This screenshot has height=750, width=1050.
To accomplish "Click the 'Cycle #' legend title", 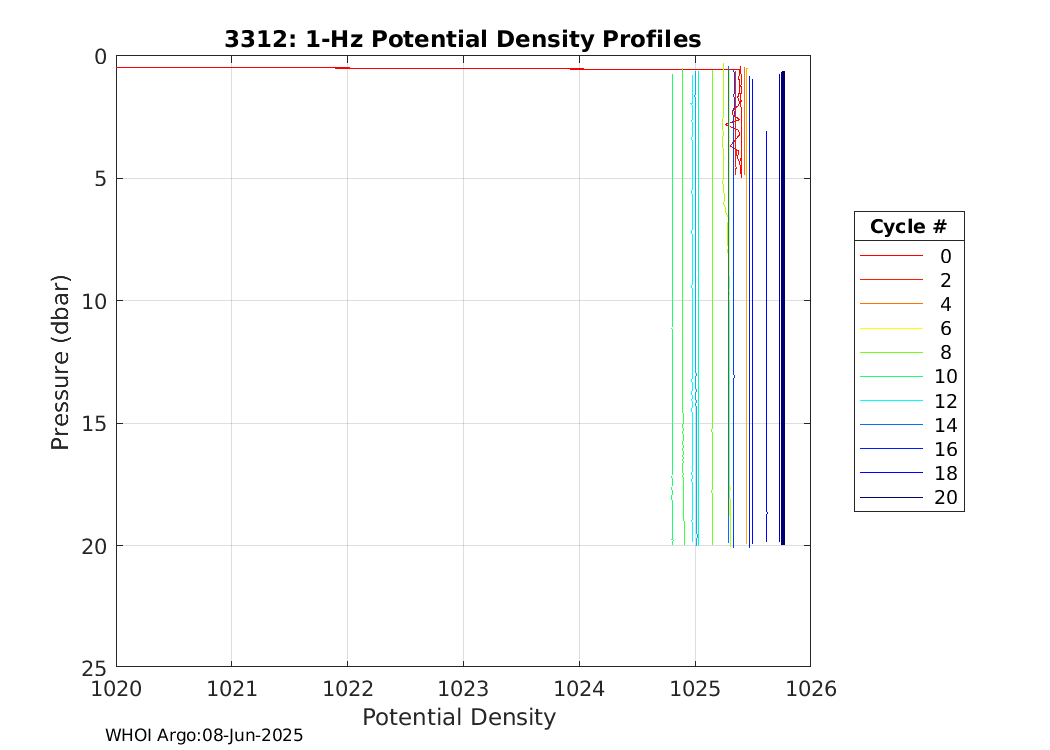I will coord(909,226).
